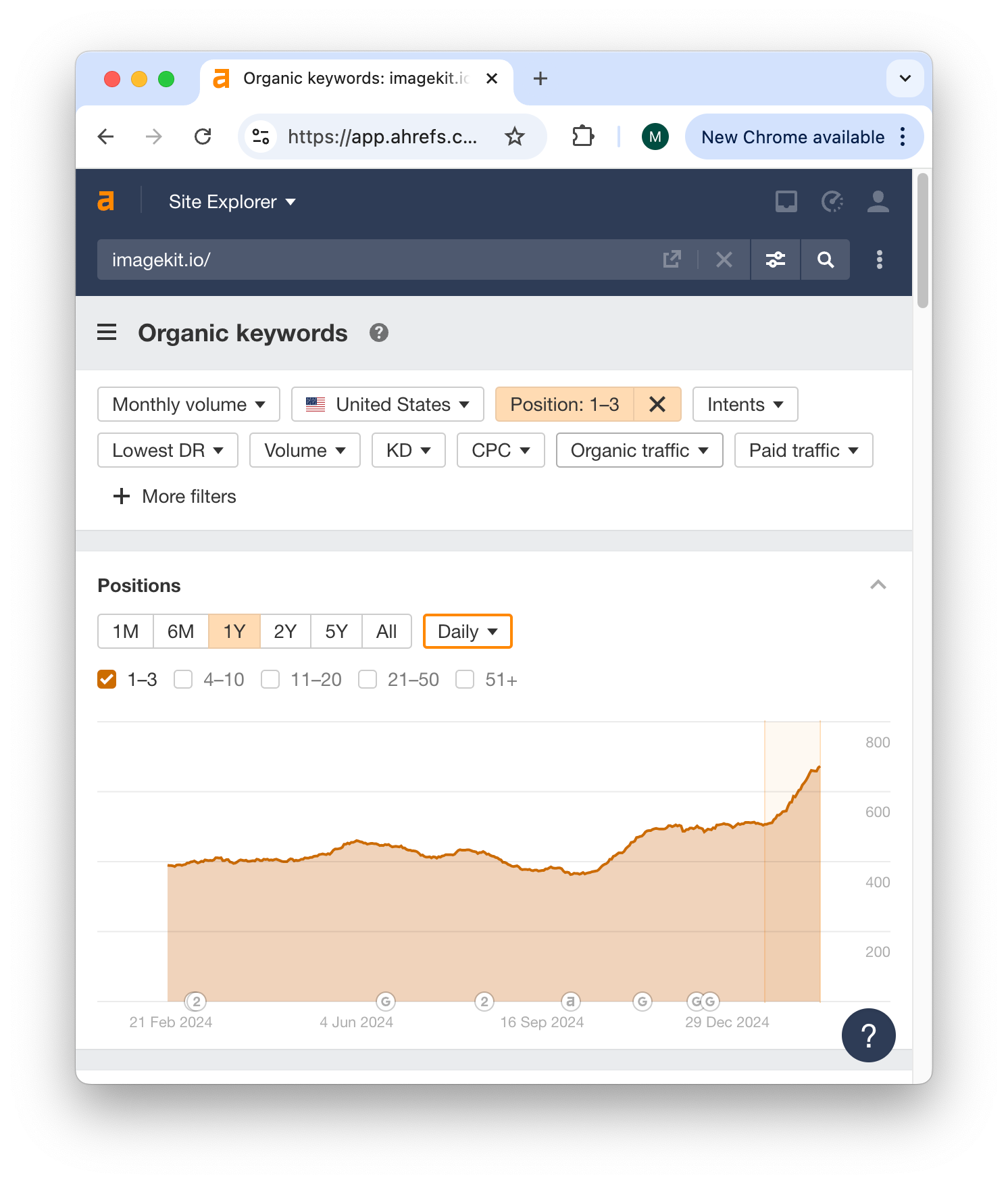View site information icon in address bar

[261, 137]
